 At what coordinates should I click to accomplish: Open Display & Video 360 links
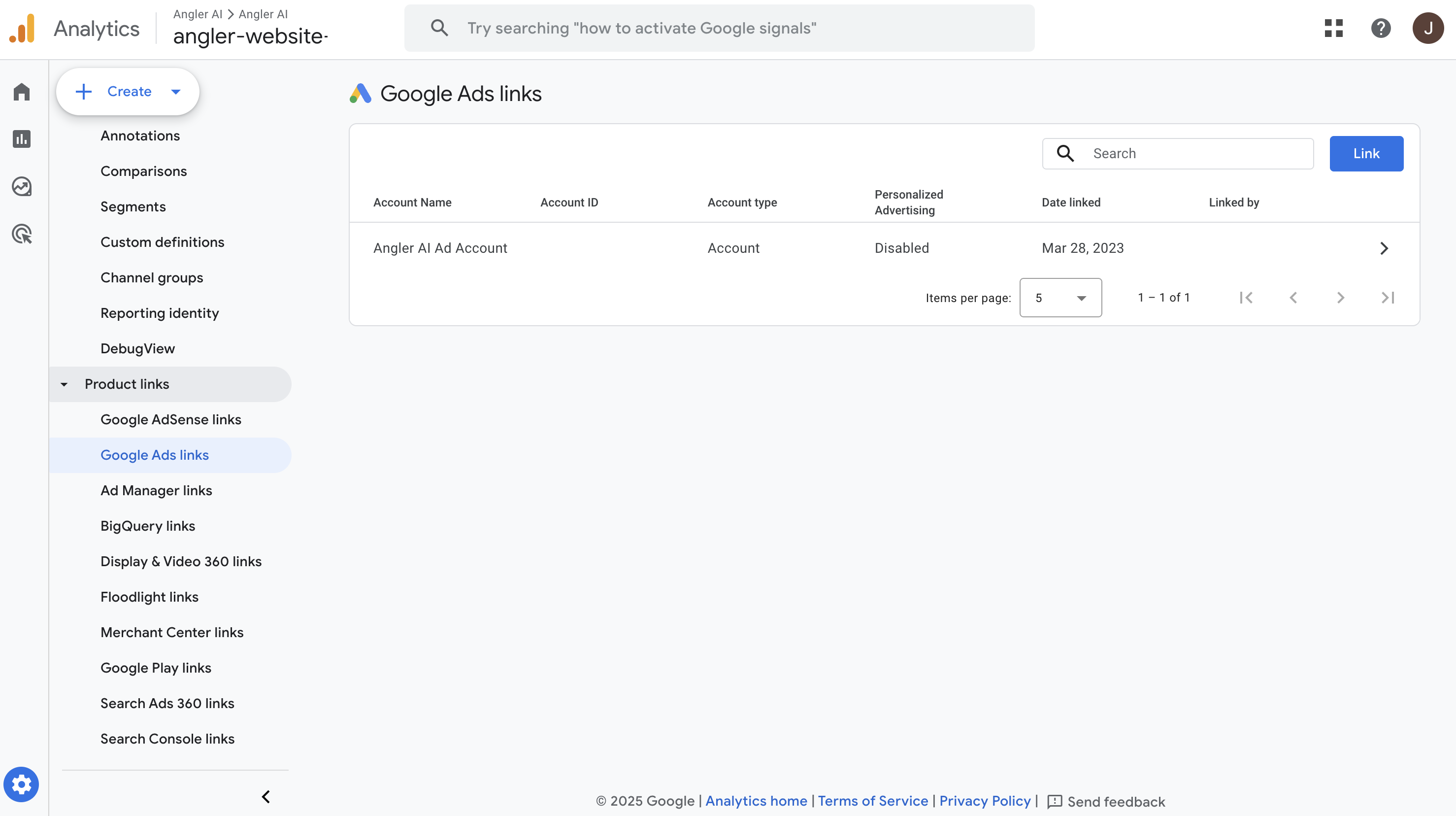click(x=181, y=562)
